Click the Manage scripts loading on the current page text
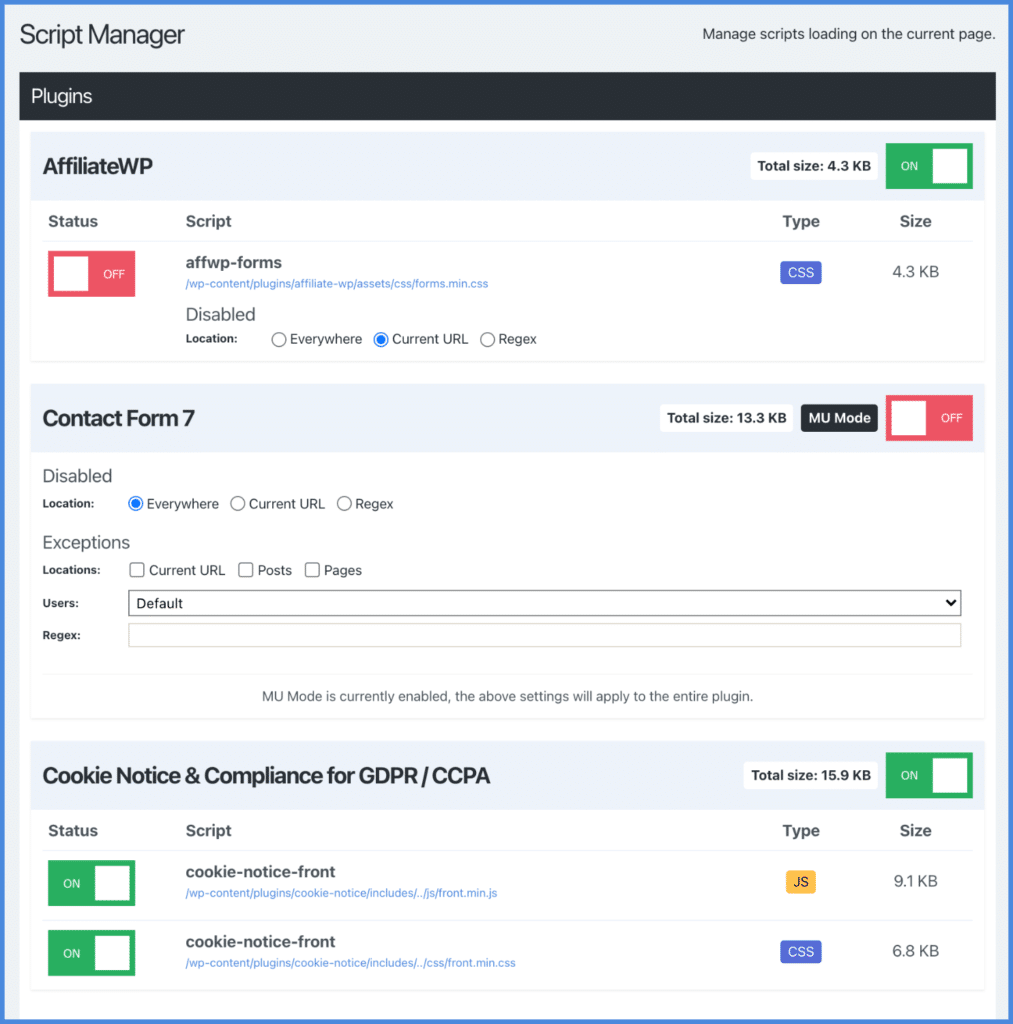 click(x=848, y=34)
